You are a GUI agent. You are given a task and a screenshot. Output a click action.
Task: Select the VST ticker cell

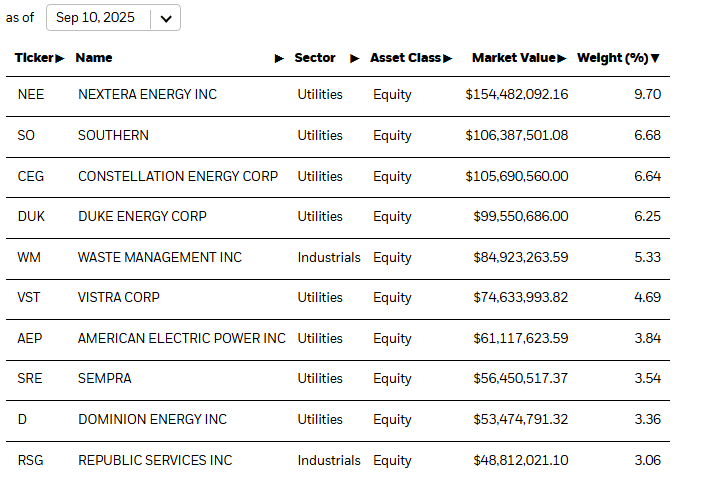pyautogui.click(x=31, y=297)
